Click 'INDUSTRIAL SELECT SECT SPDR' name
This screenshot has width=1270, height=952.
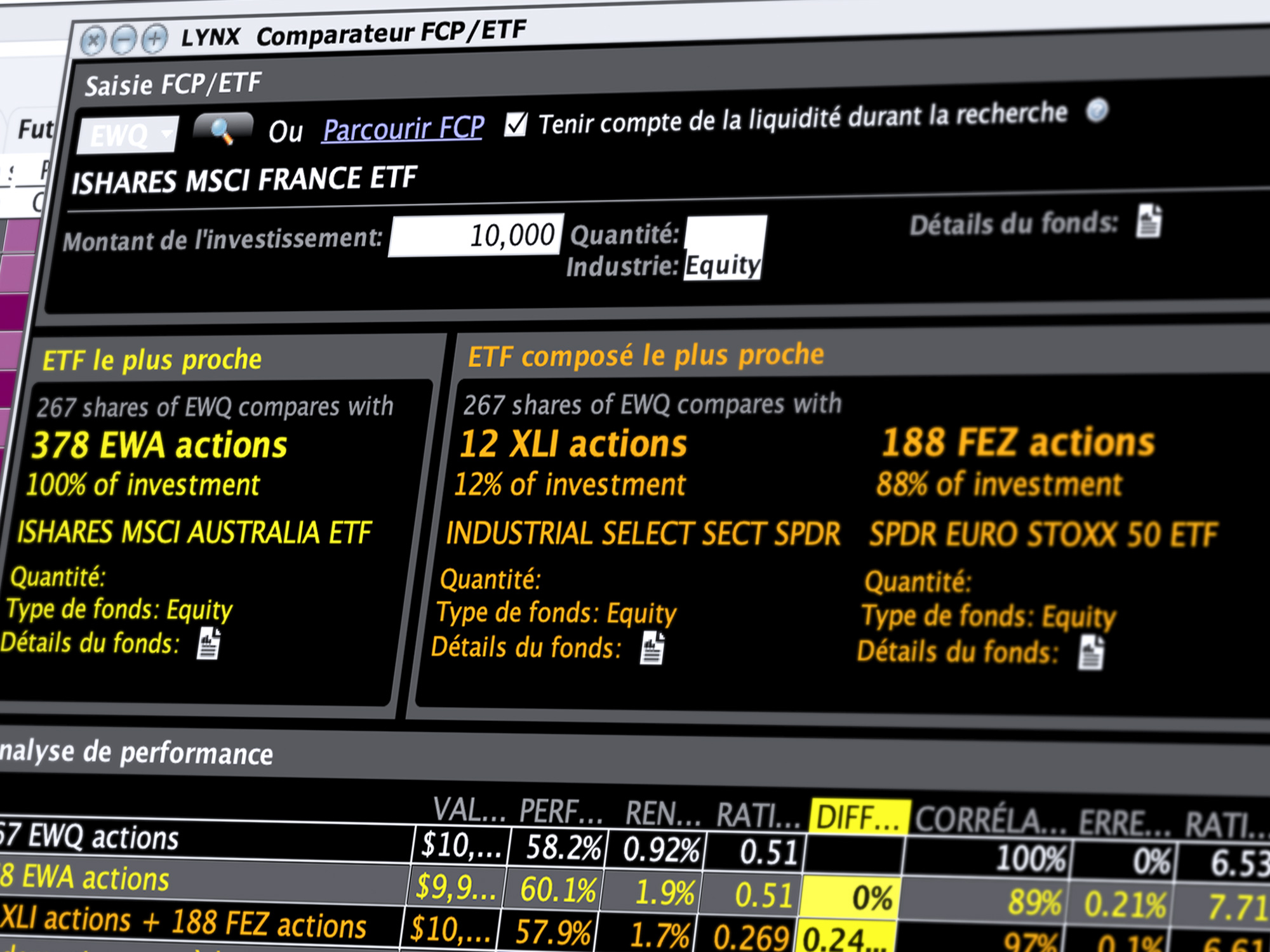pos(643,533)
